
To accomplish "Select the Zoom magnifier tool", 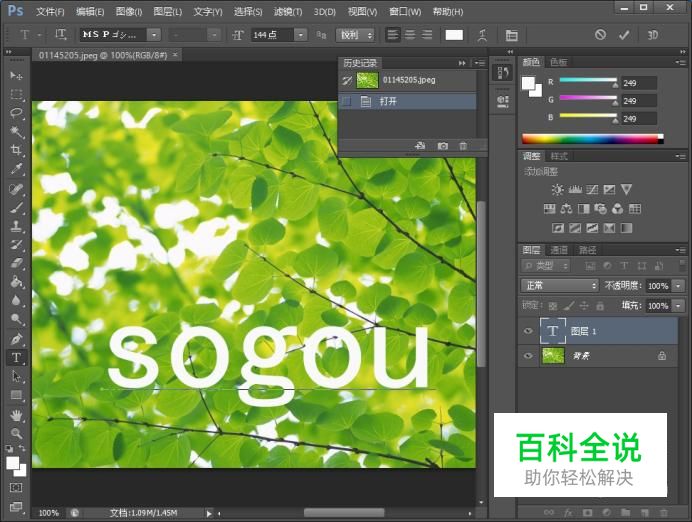I will click(x=16, y=433).
